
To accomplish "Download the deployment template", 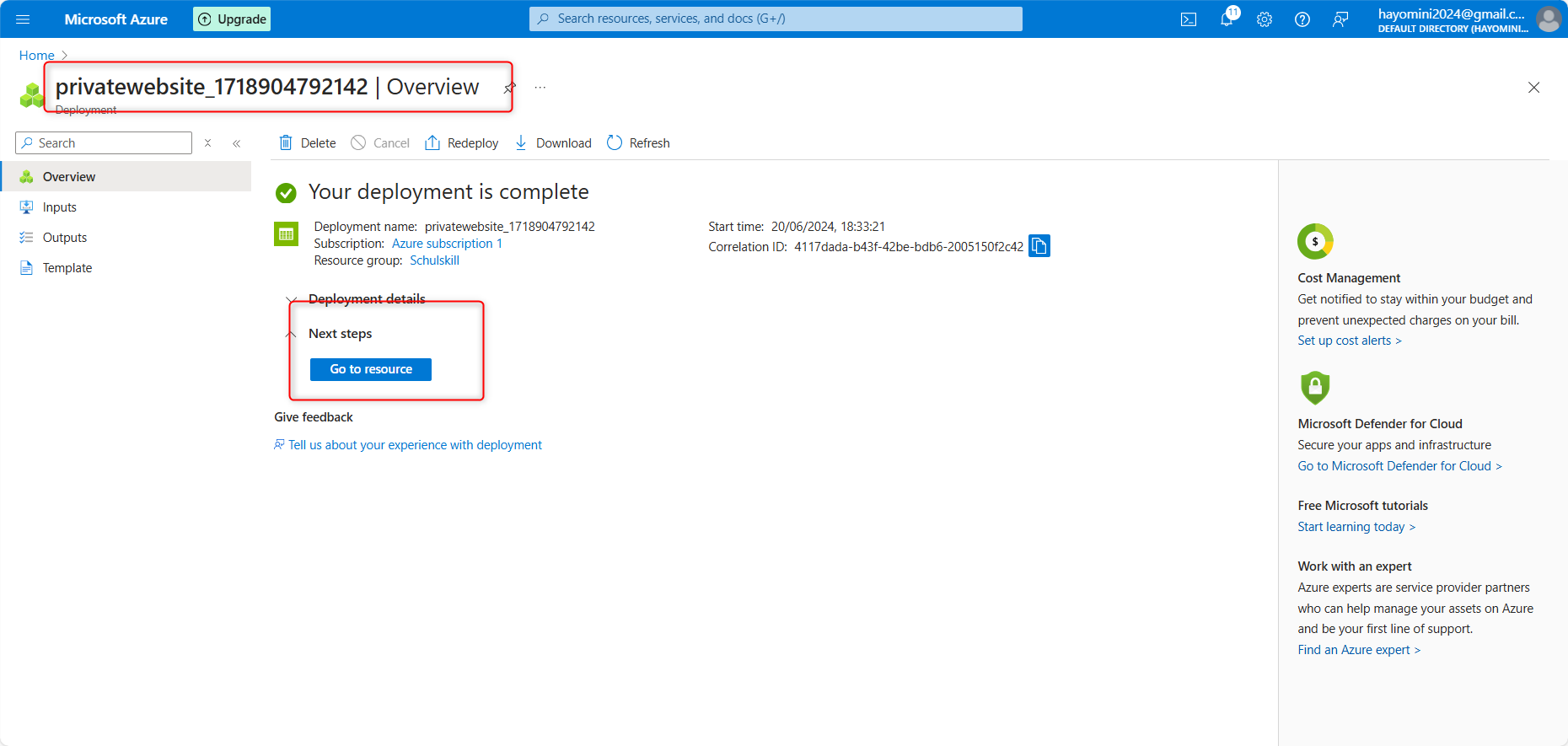I will (x=553, y=143).
